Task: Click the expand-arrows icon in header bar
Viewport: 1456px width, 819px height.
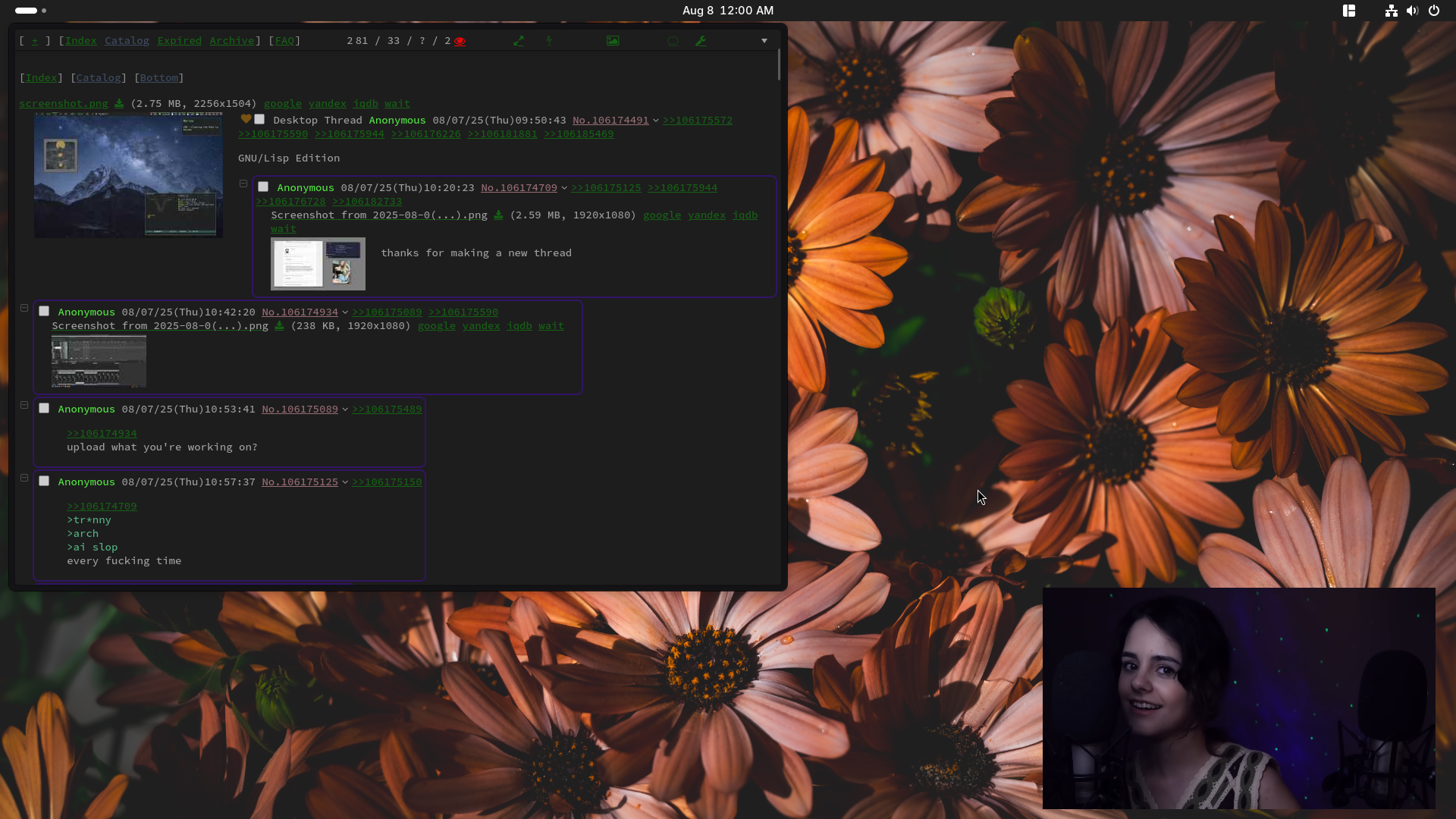Action: click(519, 41)
